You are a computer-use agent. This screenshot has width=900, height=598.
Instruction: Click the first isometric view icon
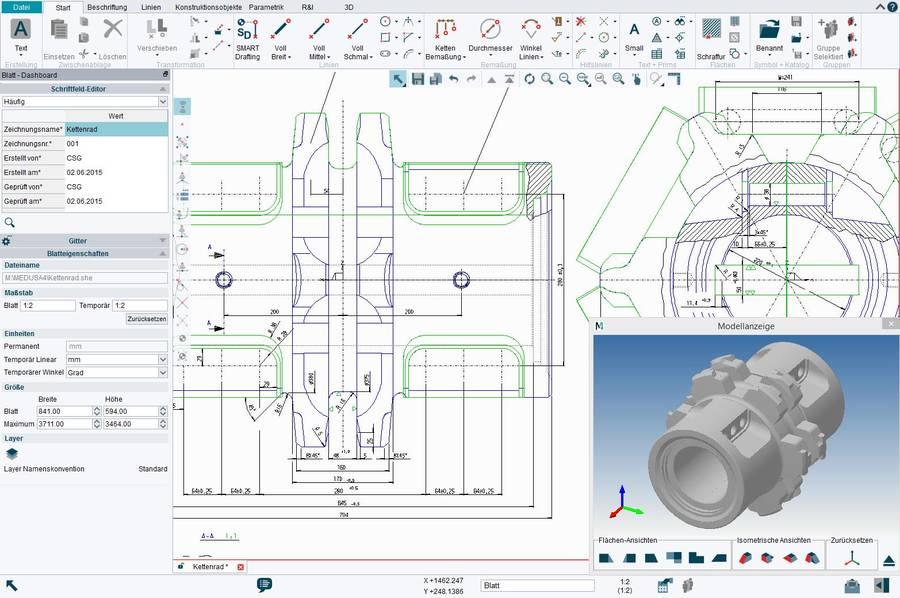(x=746, y=557)
